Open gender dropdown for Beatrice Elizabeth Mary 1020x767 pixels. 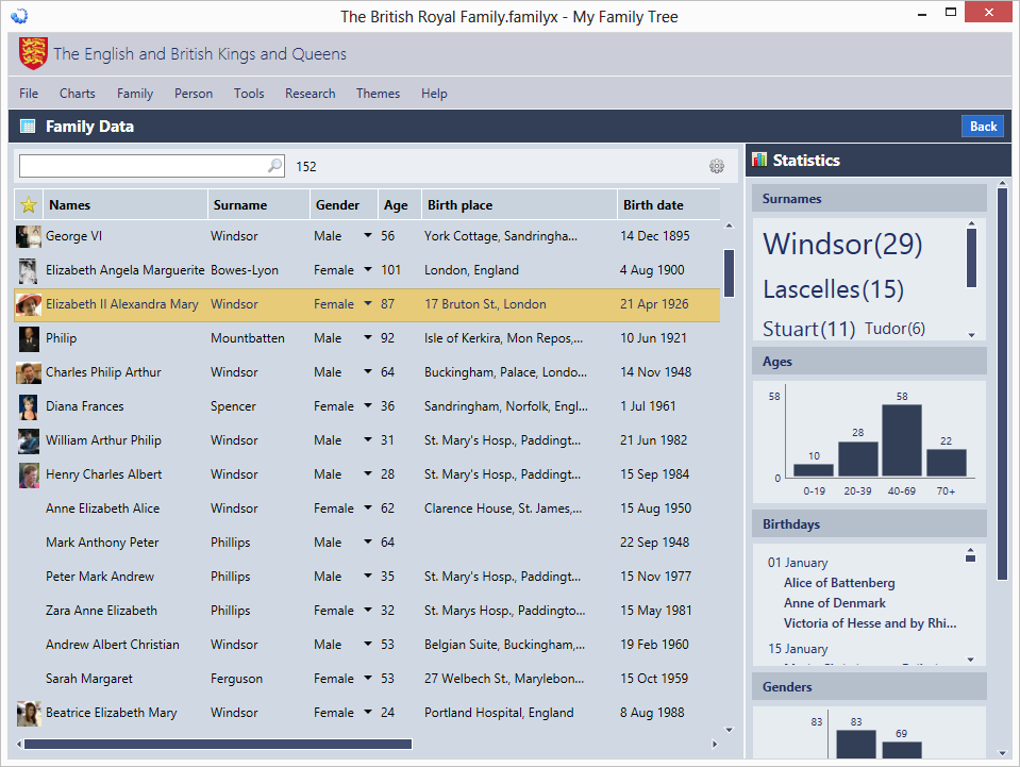click(x=368, y=712)
